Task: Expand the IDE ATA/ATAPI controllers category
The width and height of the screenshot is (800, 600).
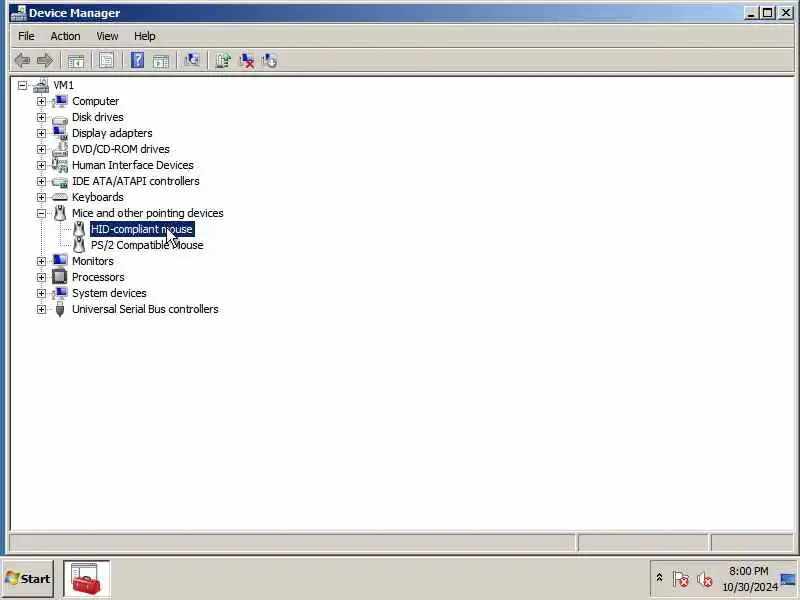Action: click(x=41, y=181)
